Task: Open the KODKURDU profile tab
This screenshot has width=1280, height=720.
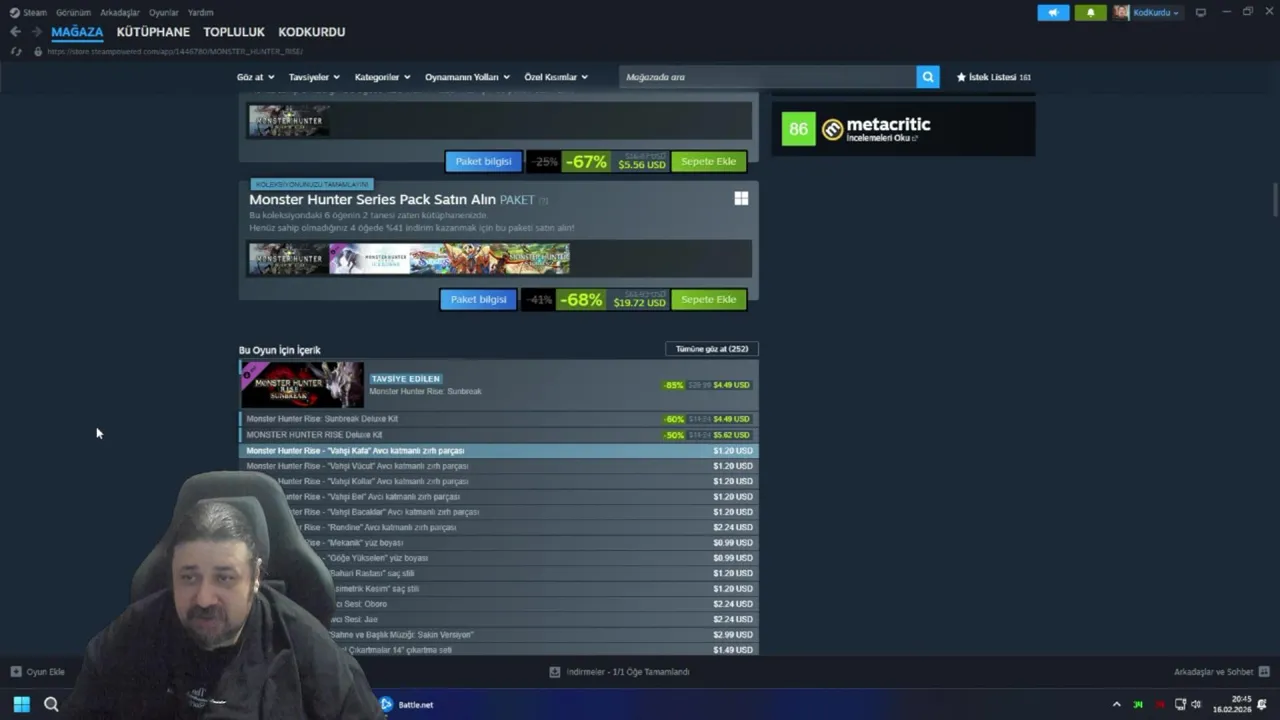Action: tap(312, 32)
